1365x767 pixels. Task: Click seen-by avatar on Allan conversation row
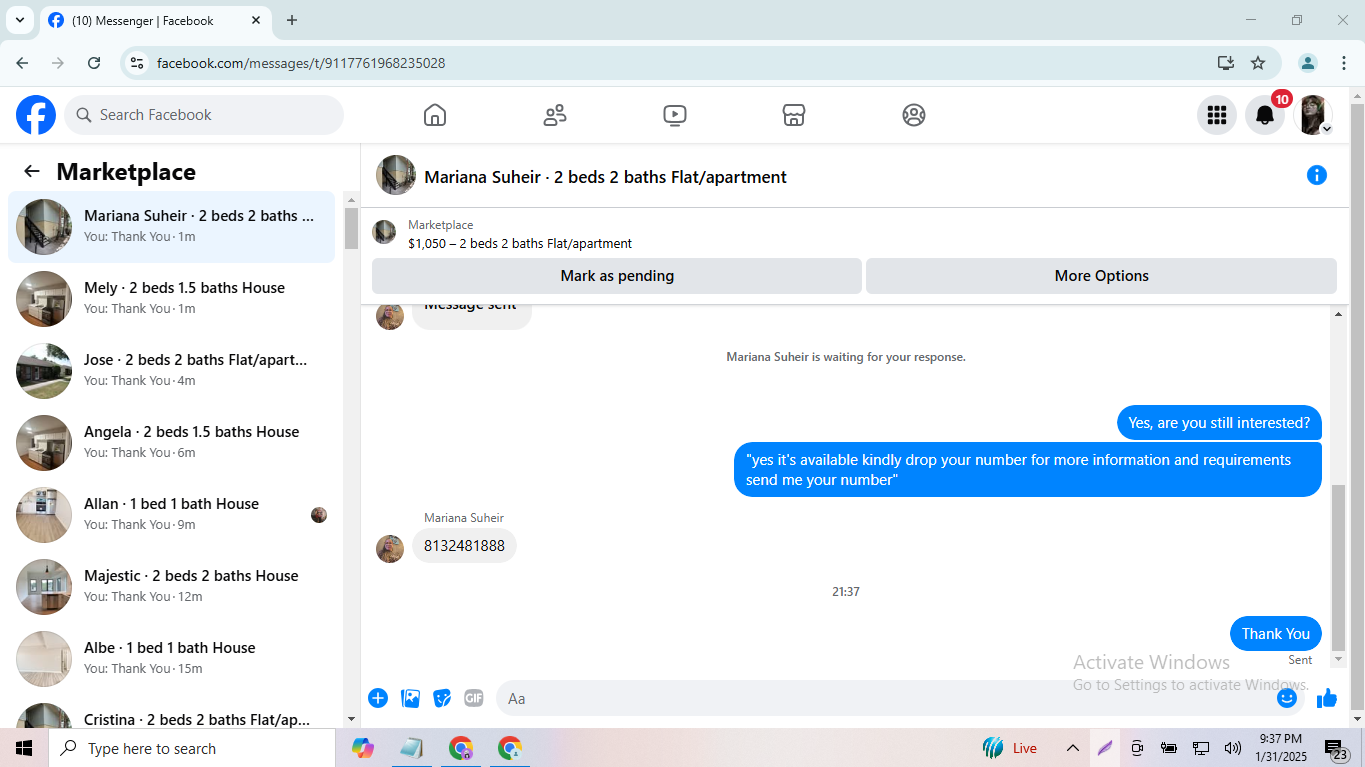[319, 515]
